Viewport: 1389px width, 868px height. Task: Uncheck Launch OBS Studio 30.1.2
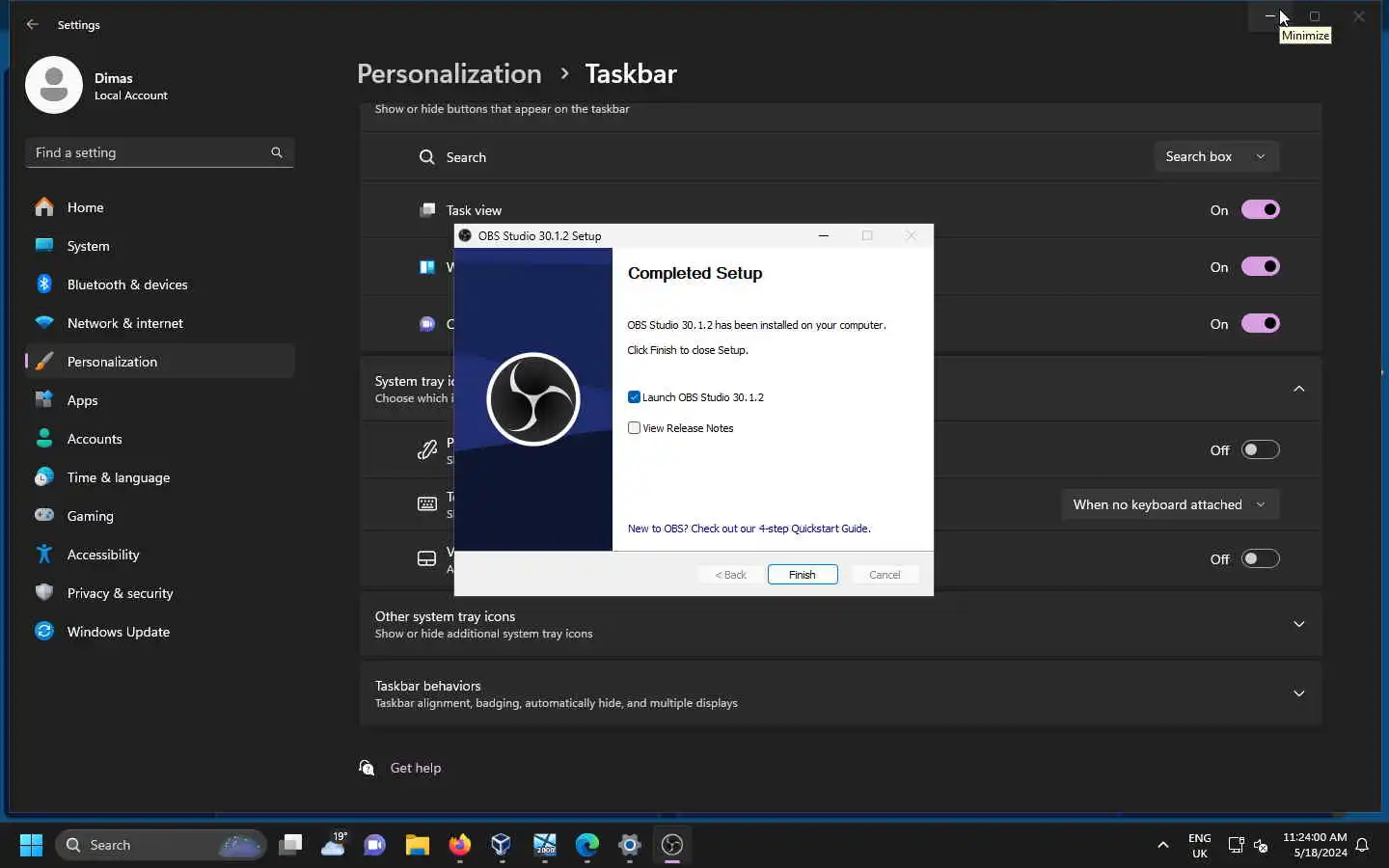[634, 397]
